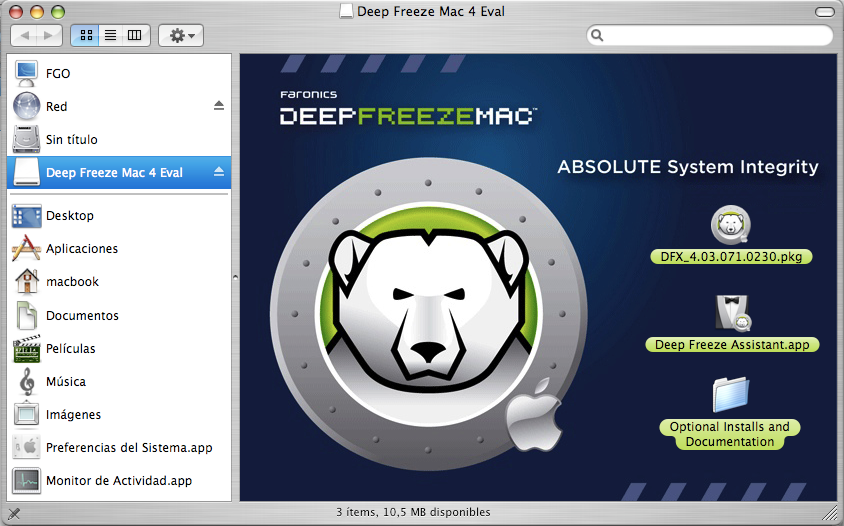This screenshot has width=844, height=526.
Task: Minimize the Finder window with the yellow button
Action: point(37,11)
